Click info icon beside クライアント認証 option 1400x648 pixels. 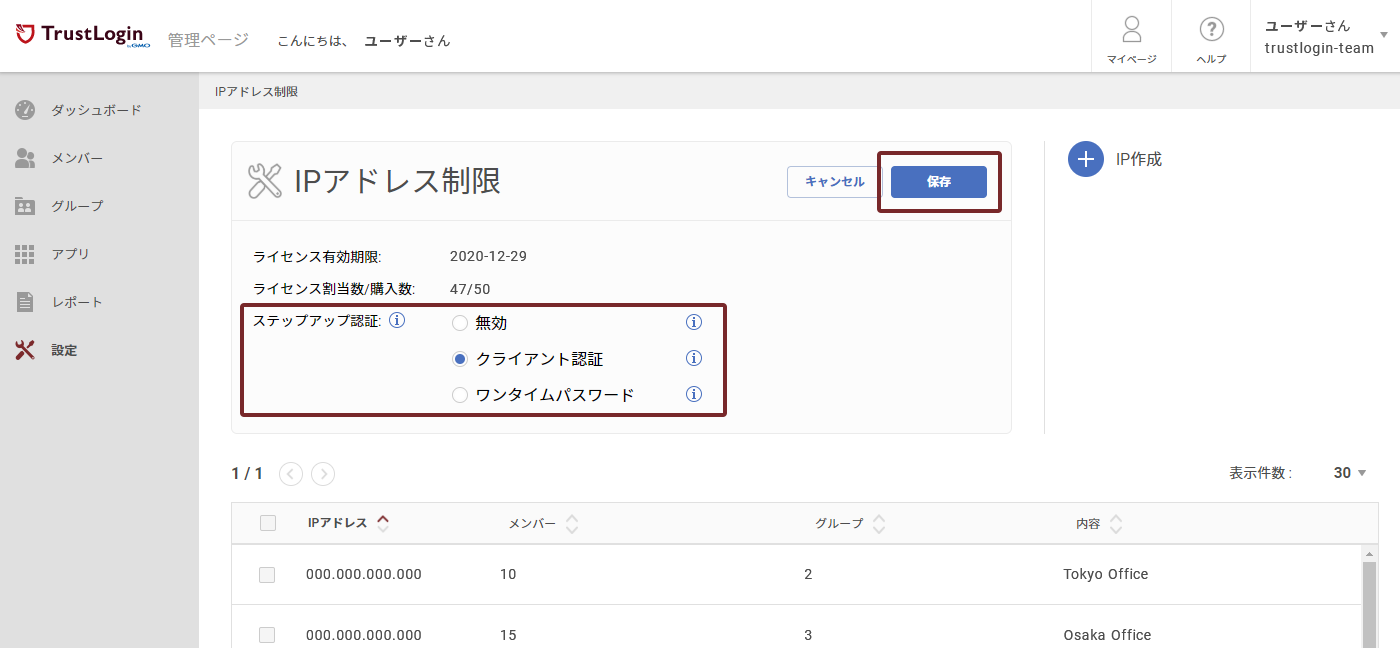[693, 358]
